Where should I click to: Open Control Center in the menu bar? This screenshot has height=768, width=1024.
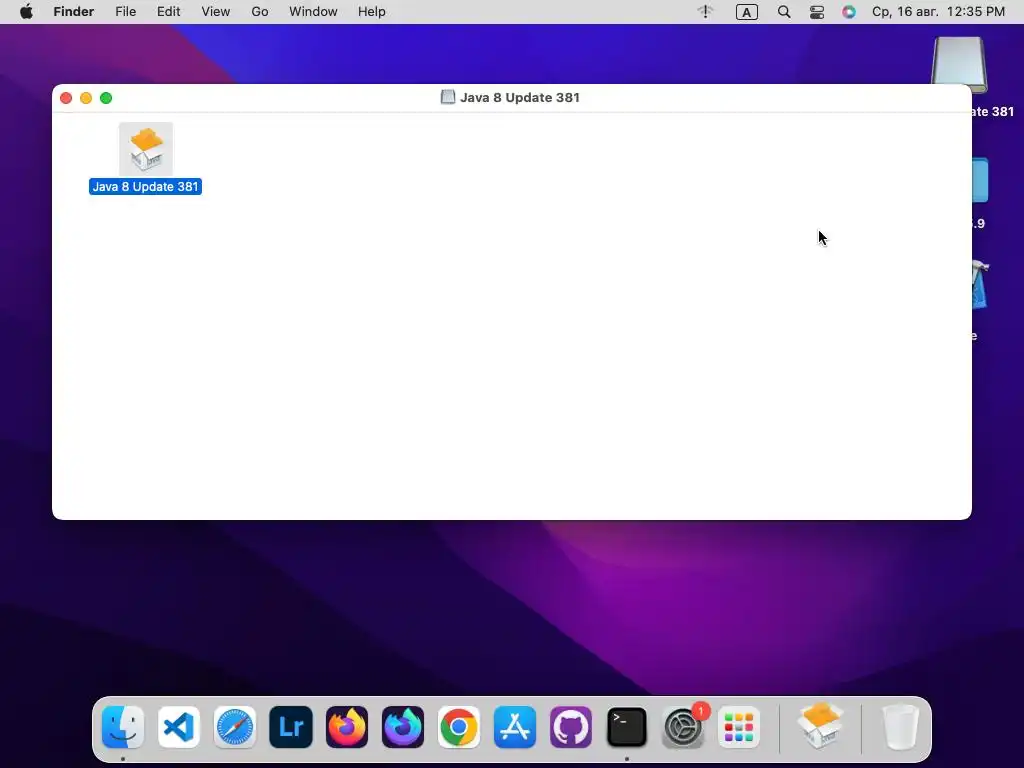pos(817,12)
